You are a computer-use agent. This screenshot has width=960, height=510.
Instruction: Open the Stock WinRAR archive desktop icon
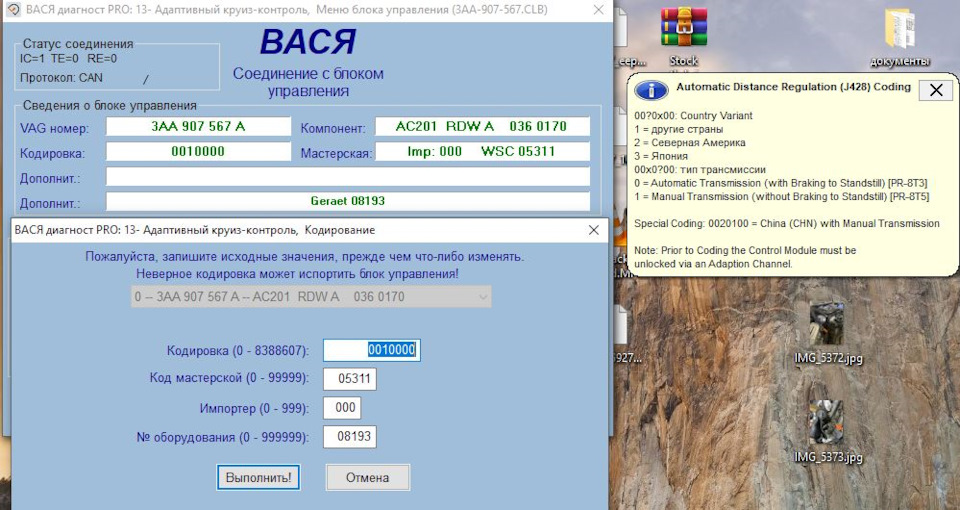click(x=684, y=37)
